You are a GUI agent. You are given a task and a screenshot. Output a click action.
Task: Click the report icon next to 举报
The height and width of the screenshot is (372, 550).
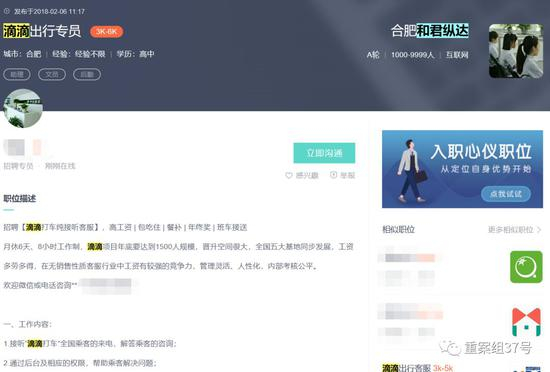pos(334,175)
